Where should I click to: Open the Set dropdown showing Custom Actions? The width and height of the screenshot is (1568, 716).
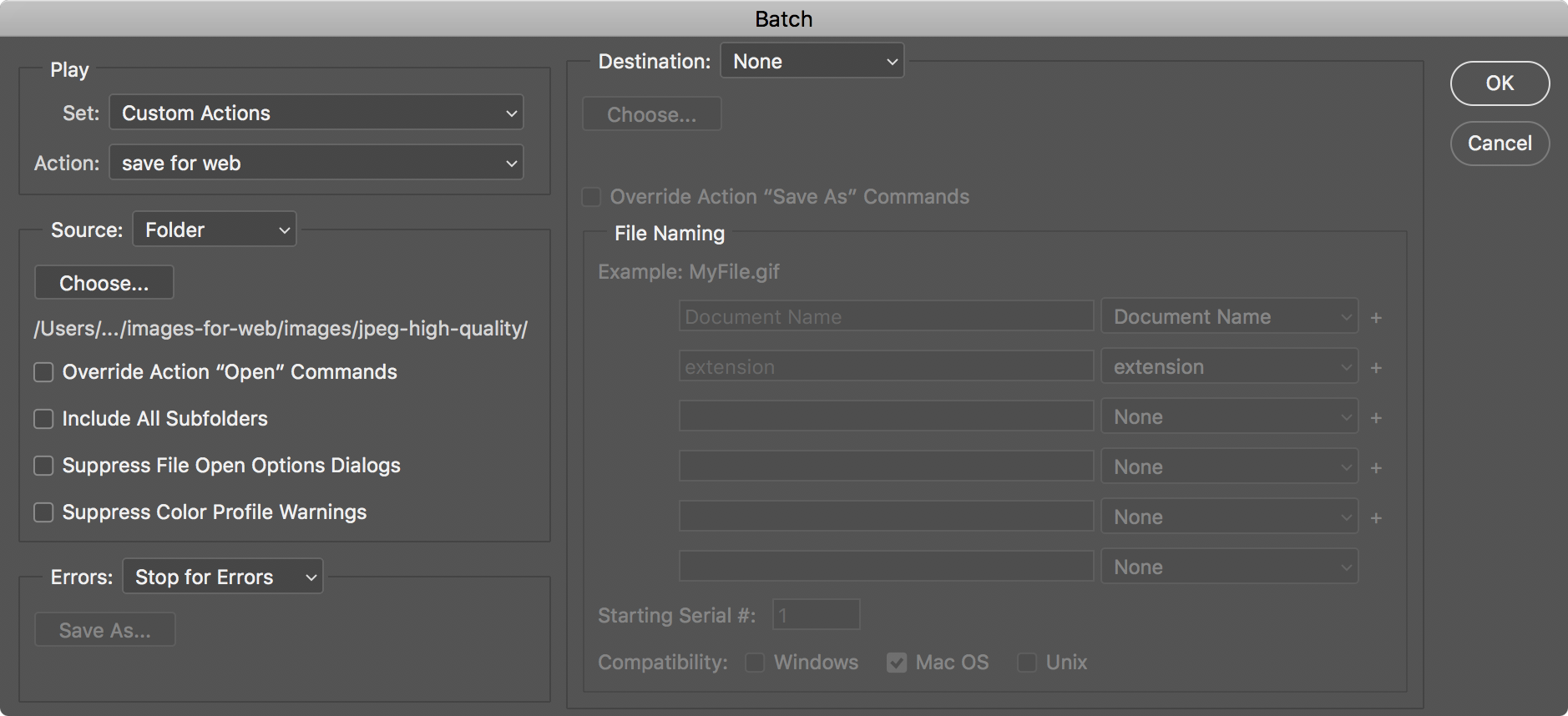tap(316, 113)
